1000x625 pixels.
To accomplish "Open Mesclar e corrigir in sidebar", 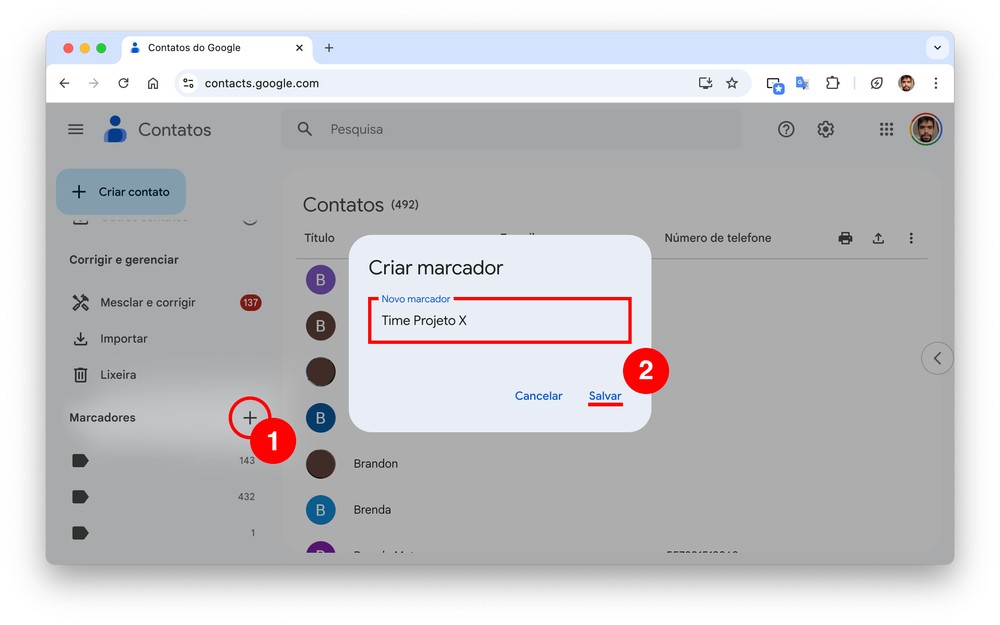I will [x=147, y=302].
